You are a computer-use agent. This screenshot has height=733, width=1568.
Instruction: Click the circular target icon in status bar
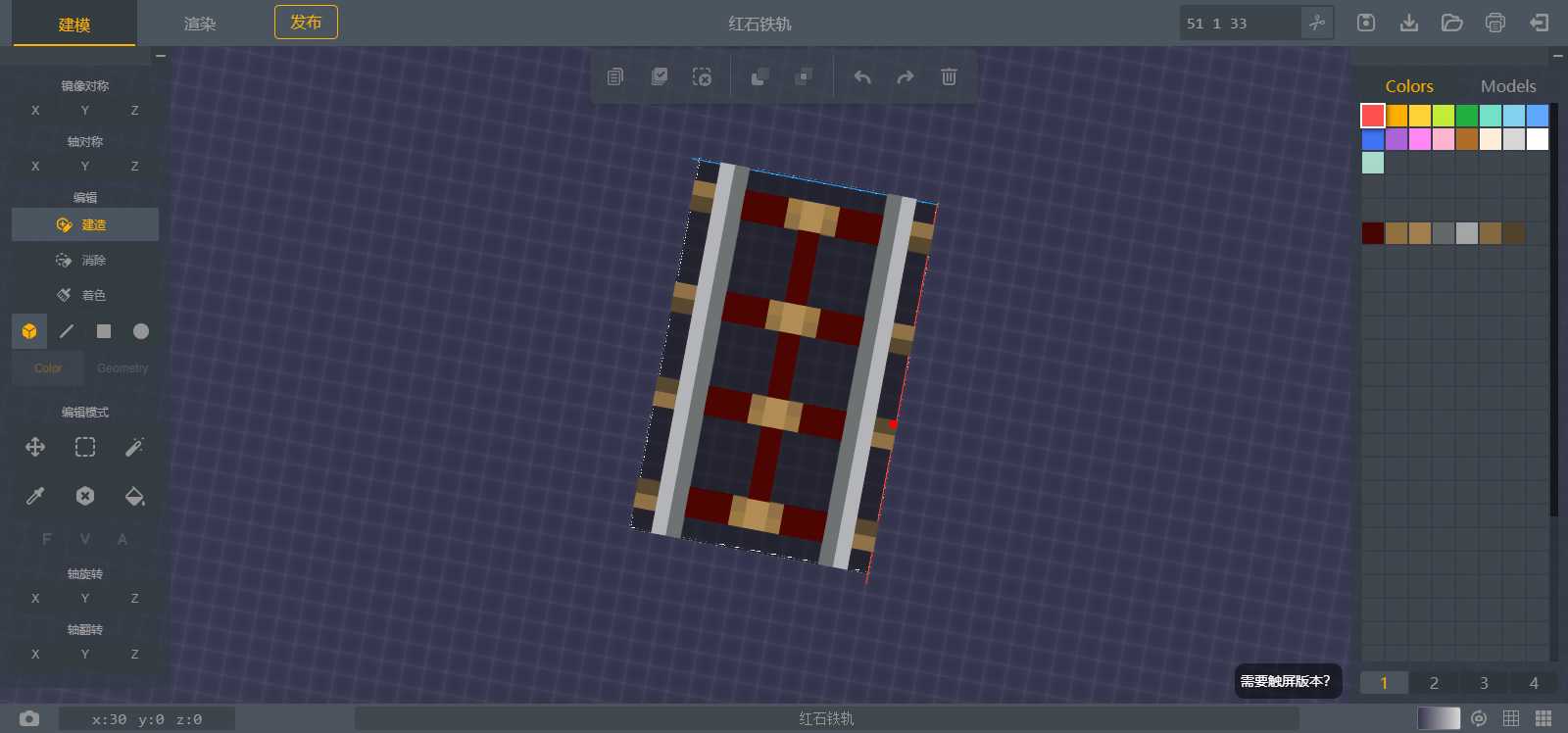[1479, 718]
